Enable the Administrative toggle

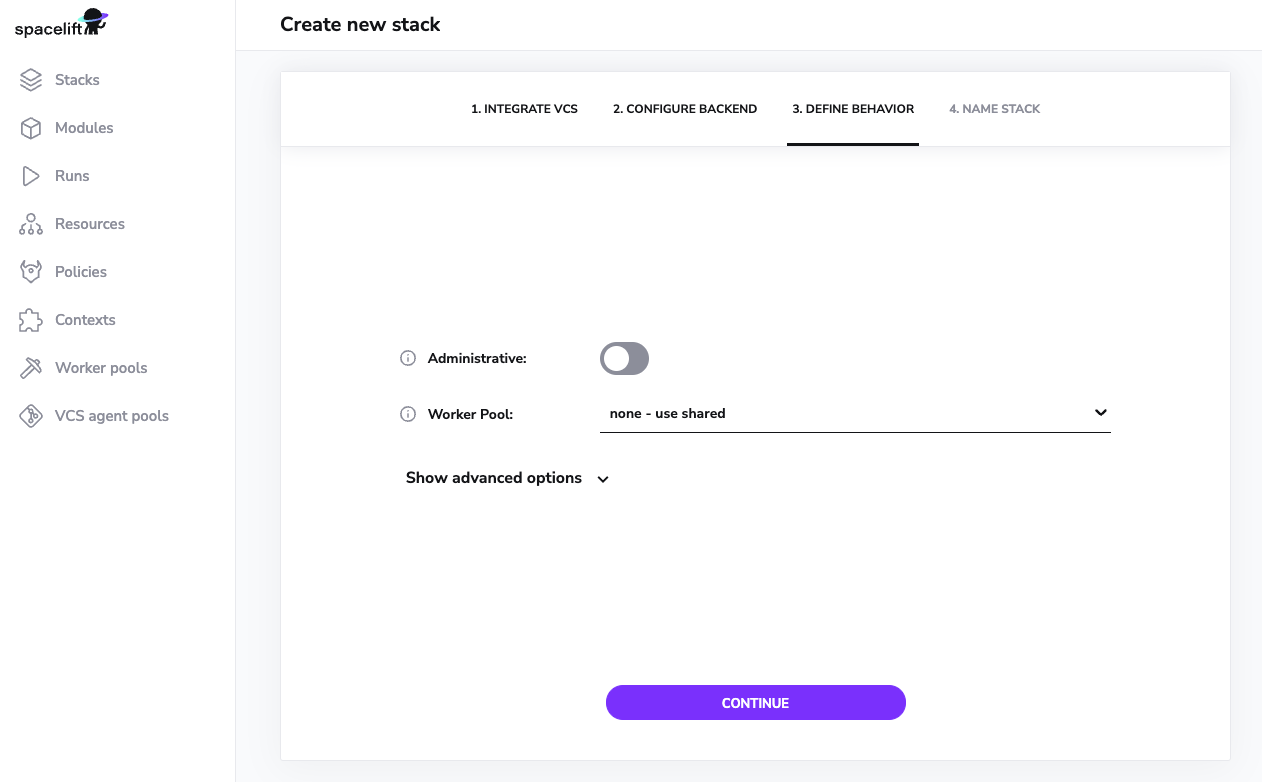[x=625, y=358]
